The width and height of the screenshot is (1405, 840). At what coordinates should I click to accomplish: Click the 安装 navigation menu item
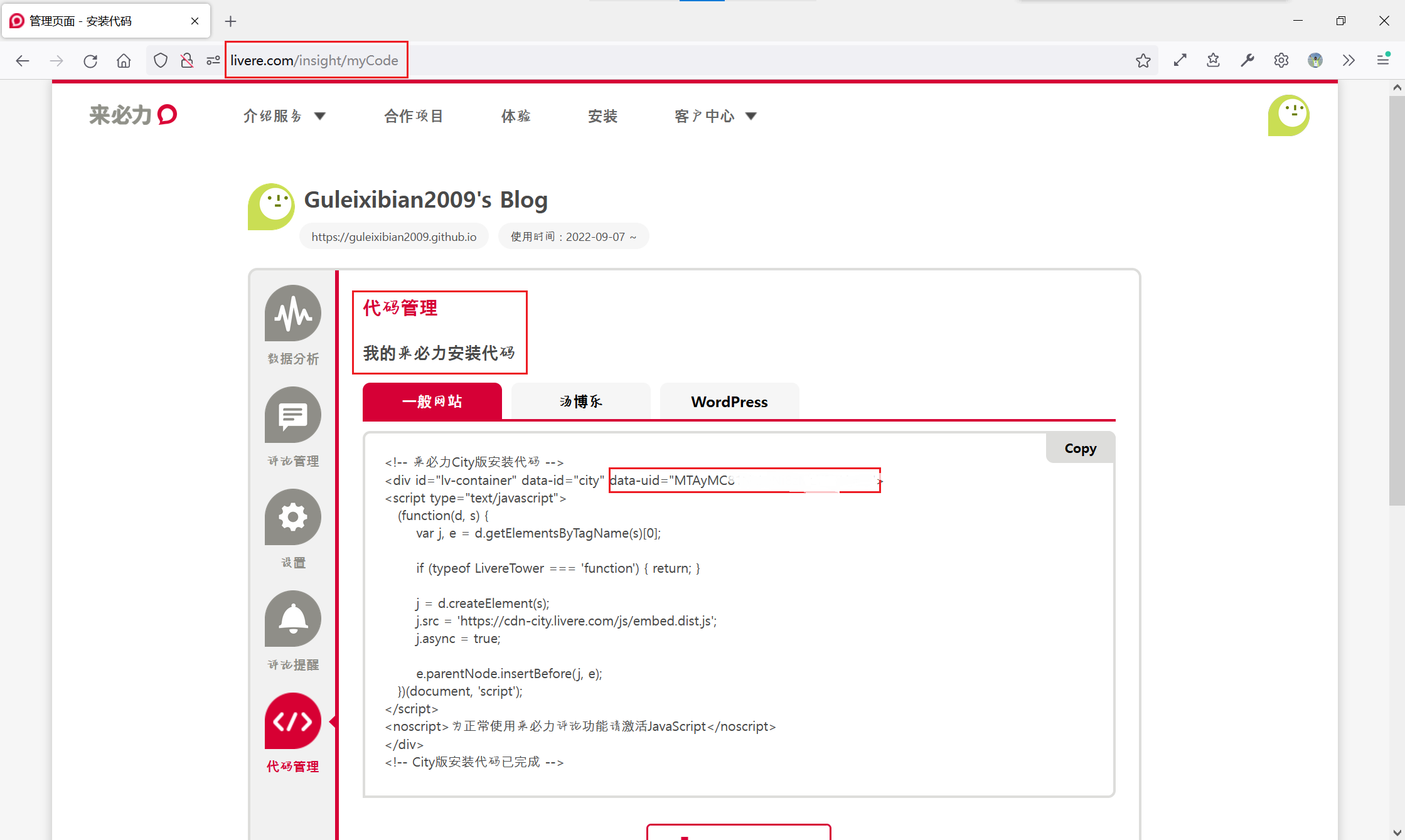tap(602, 116)
